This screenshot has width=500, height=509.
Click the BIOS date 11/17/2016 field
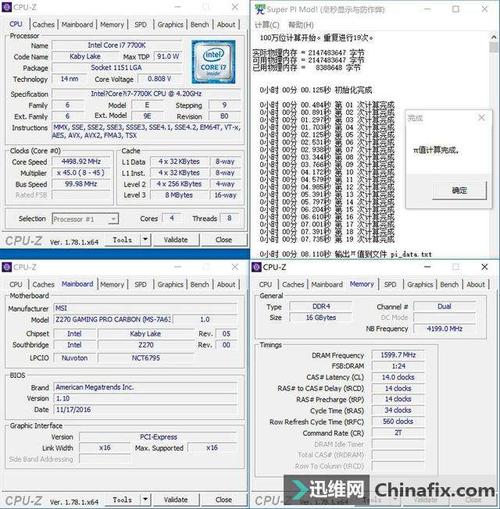coord(145,409)
